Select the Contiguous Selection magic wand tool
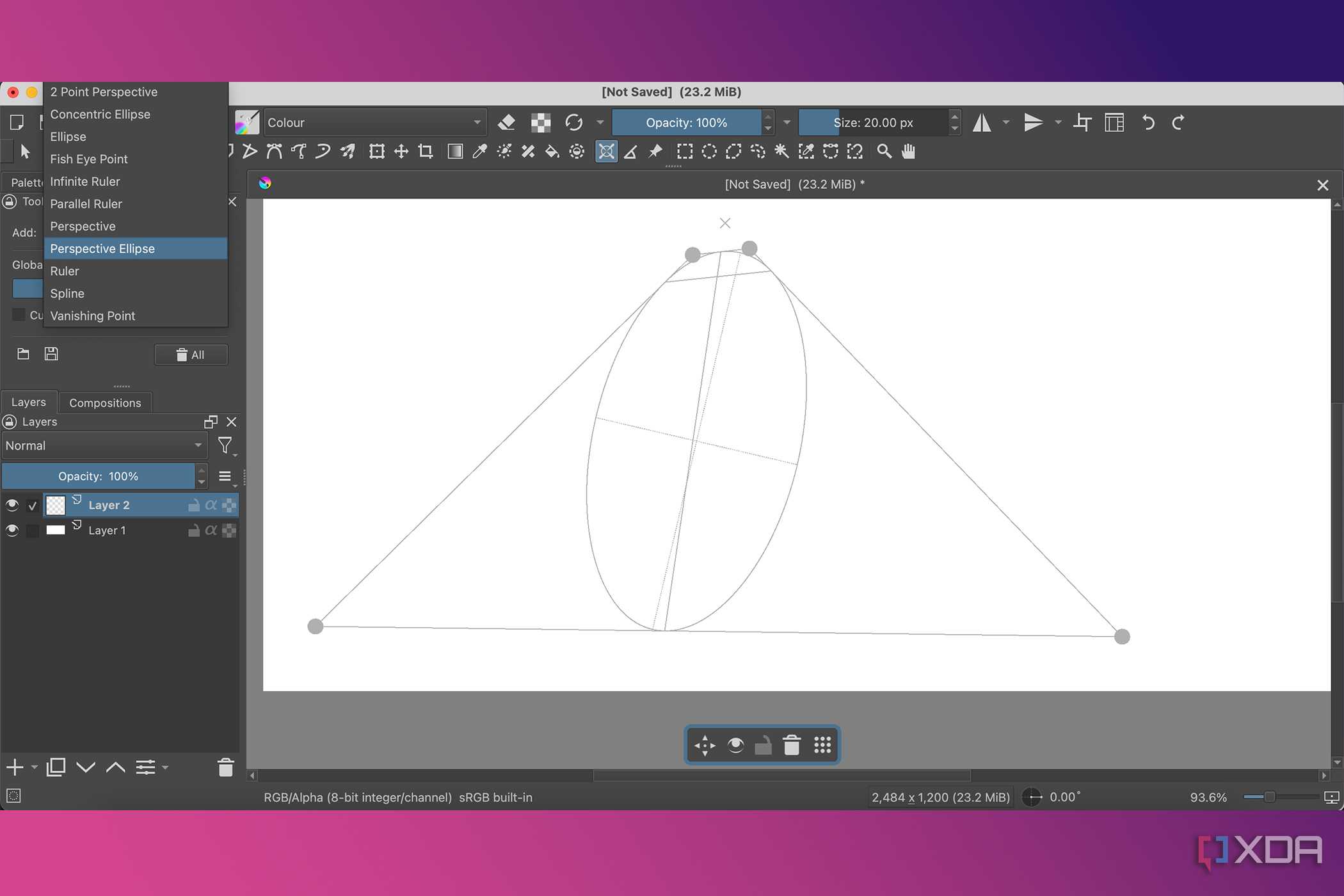The image size is (1344, 896). (x=781, y=152)
